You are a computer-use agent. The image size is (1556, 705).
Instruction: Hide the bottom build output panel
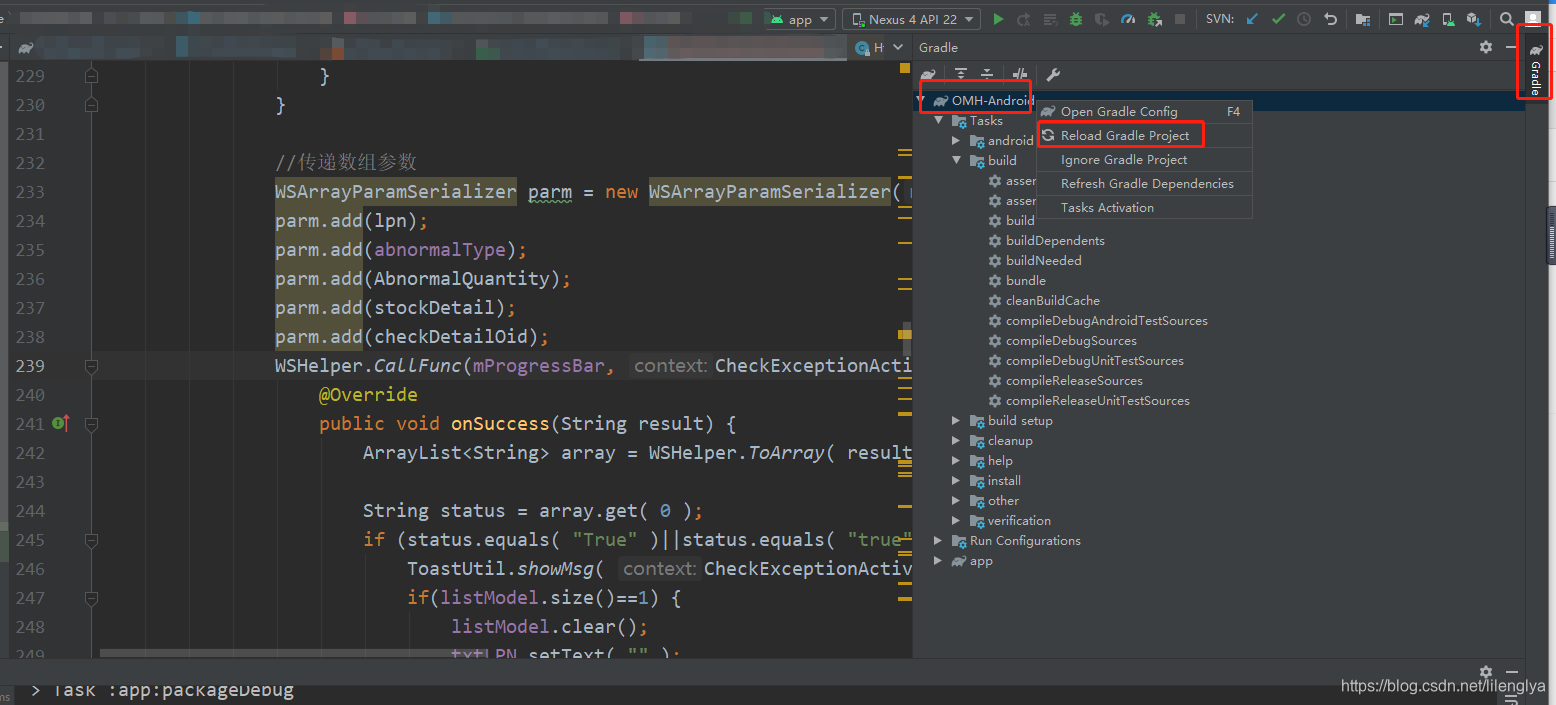pyautogui.click(x=1511, y=672)
